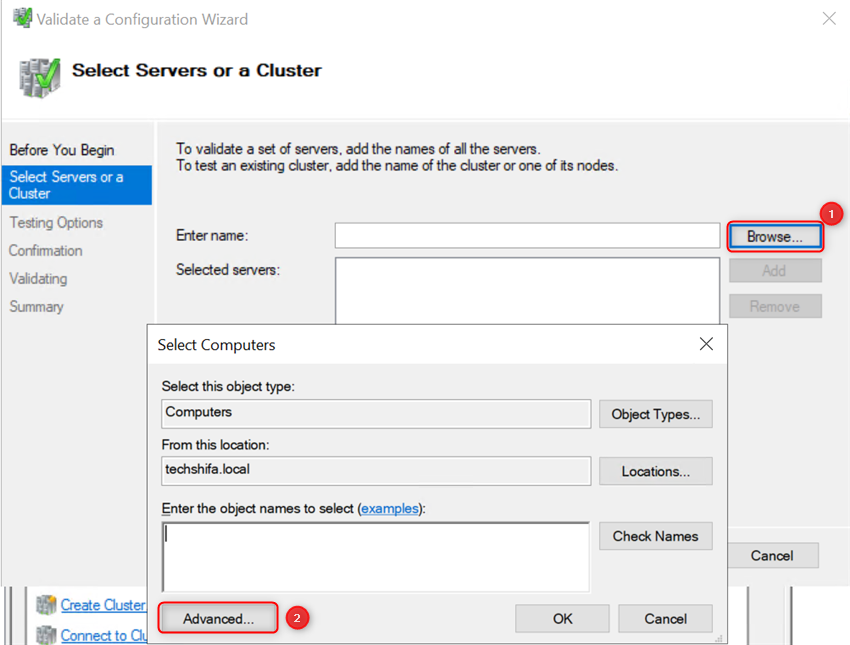Viewport: 850px width, 645px height.
Task: Click the Locations button
Action: [x=655, y=471]
